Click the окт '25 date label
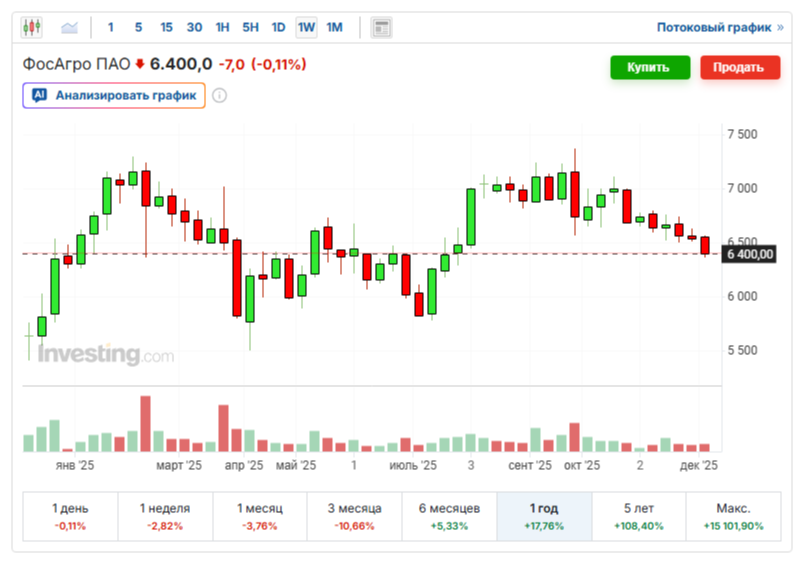The height and width of the screenshot is (566, 807). tap(582, 465)
